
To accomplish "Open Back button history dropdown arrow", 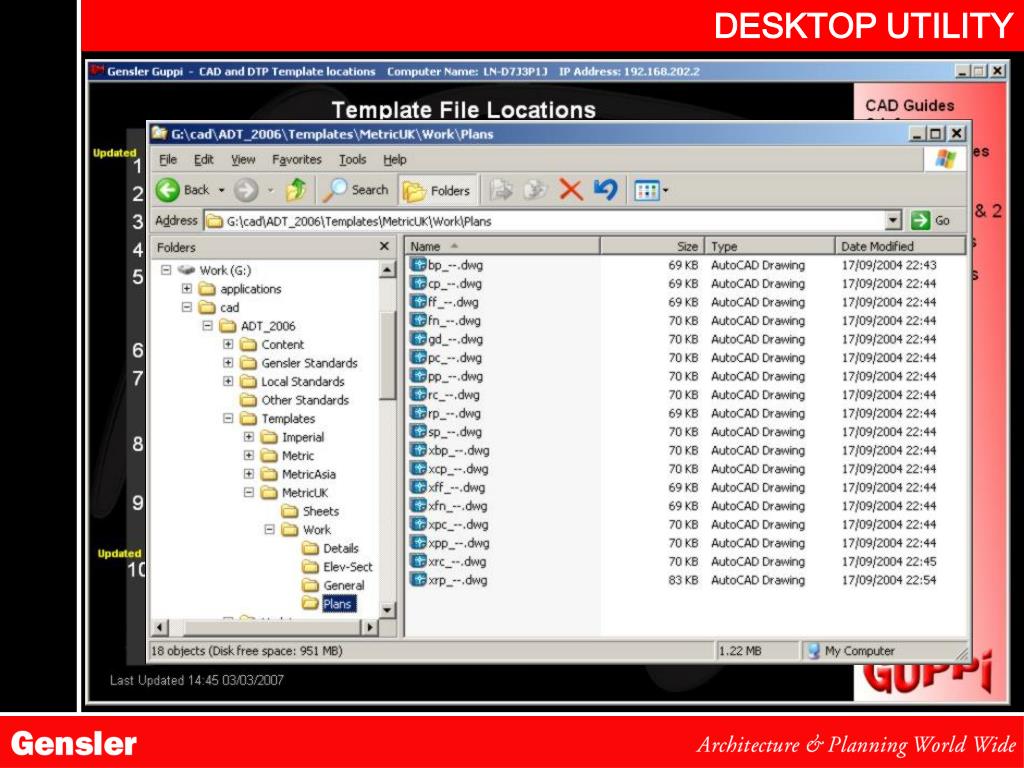I will click(x=221, y=191).
